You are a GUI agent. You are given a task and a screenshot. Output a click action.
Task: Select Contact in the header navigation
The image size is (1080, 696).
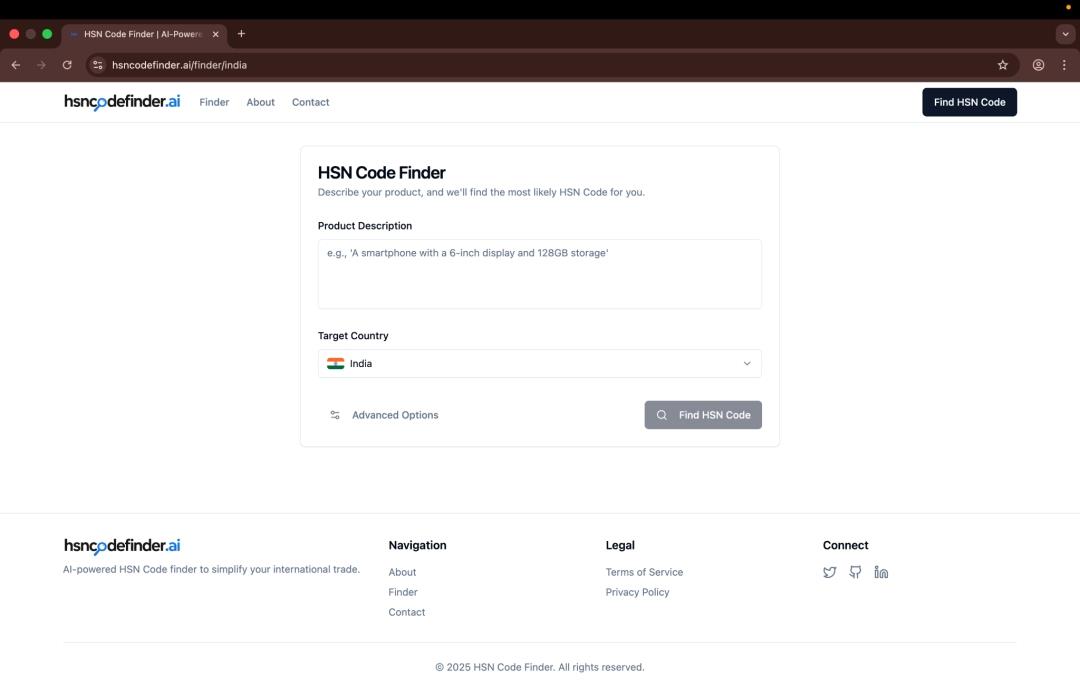[310, 102]
